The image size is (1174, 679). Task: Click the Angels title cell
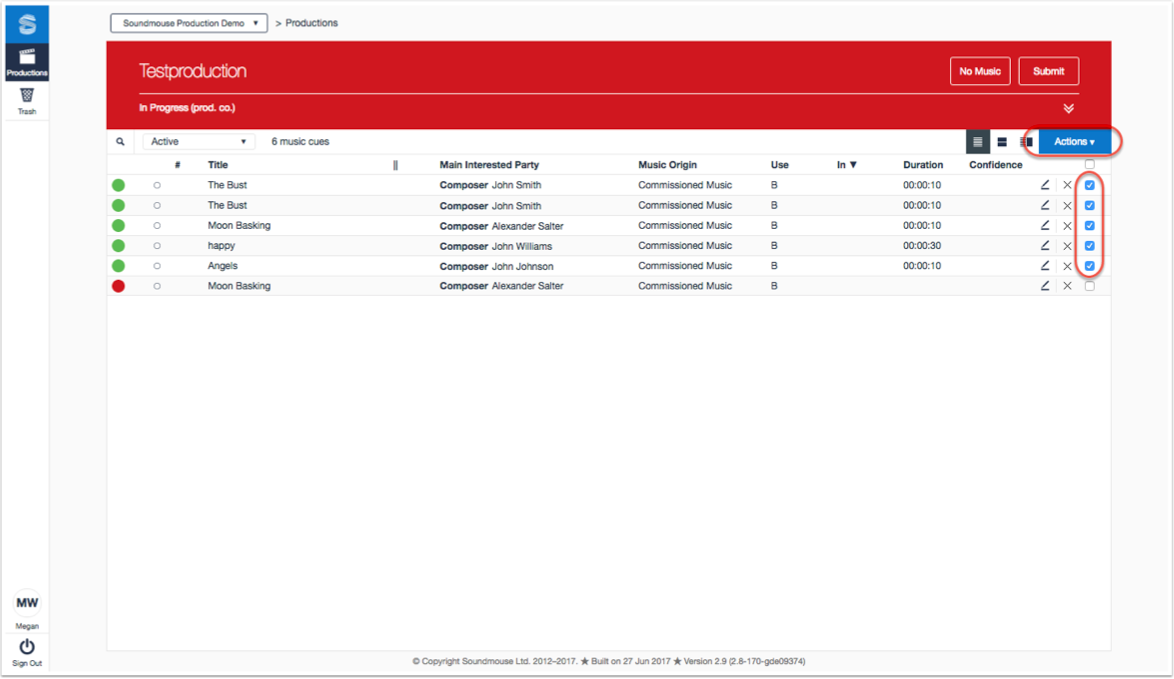[222, 266]
